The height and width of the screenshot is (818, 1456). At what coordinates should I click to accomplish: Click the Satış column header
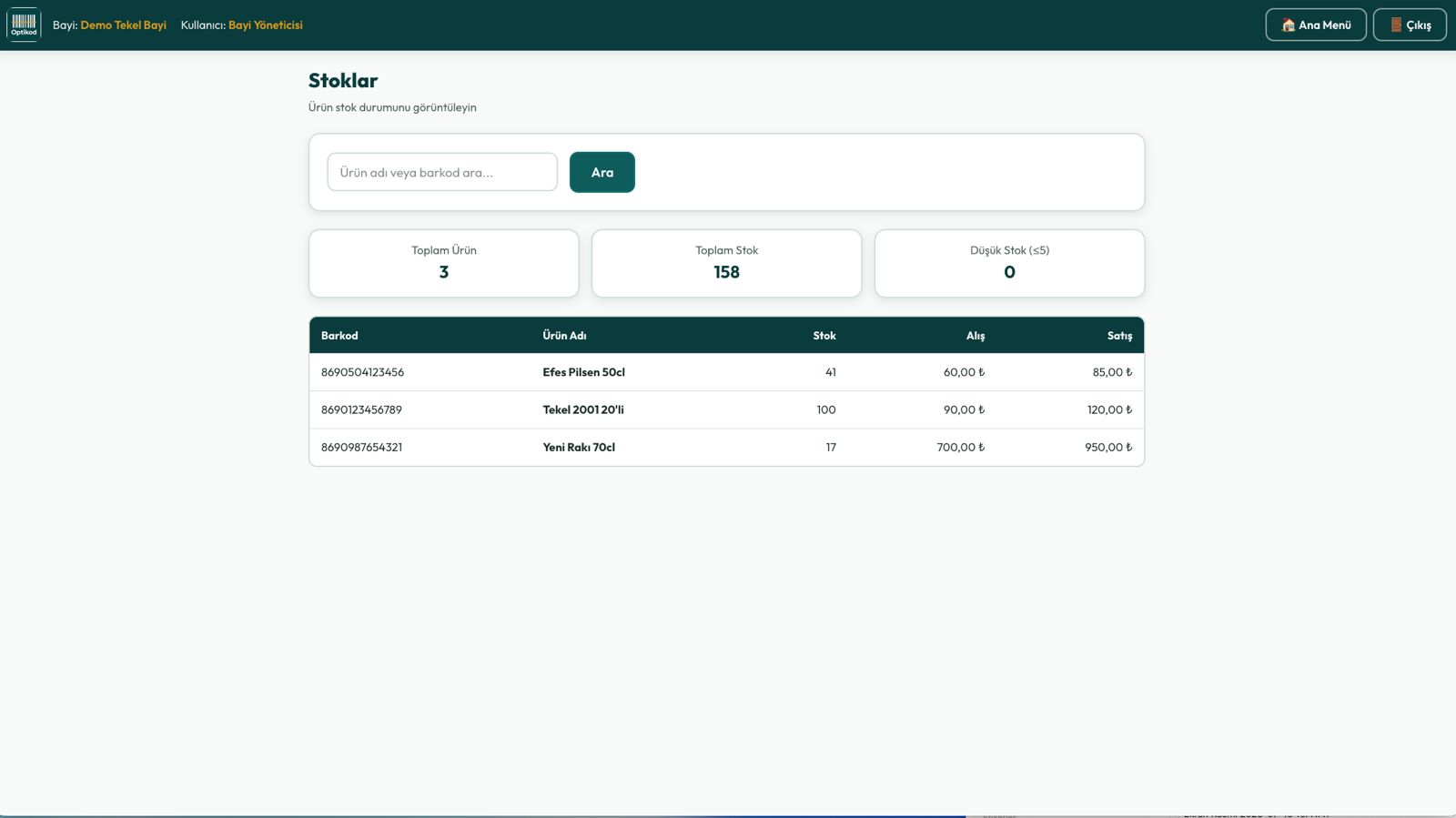[1119, 336]
